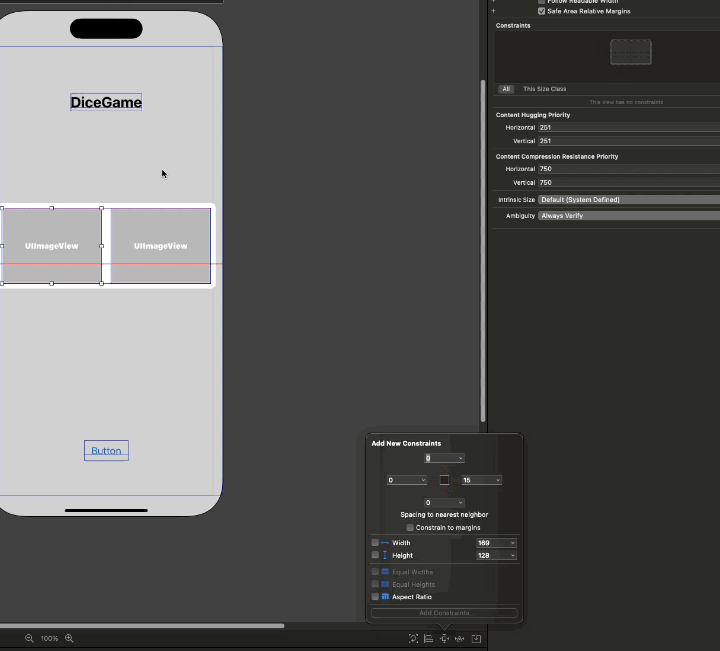Click 'Add New Constraints' popover title
This screenshot has height=651, width=720.
[406, 443]
